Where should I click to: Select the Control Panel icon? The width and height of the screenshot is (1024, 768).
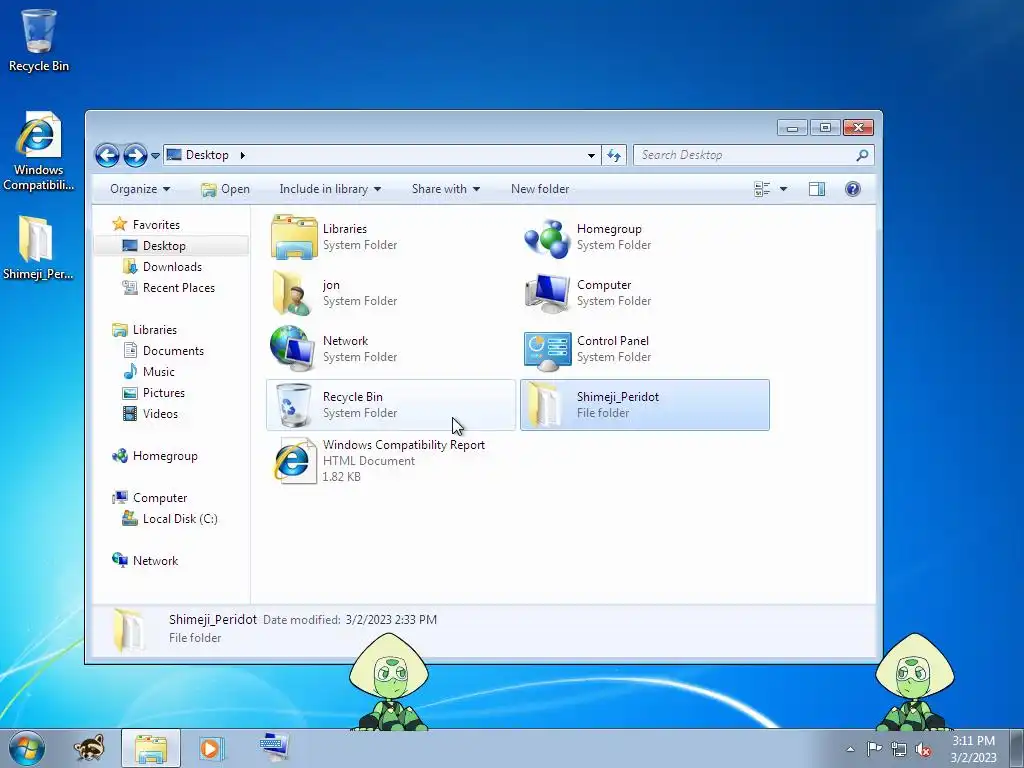(547, 350)
